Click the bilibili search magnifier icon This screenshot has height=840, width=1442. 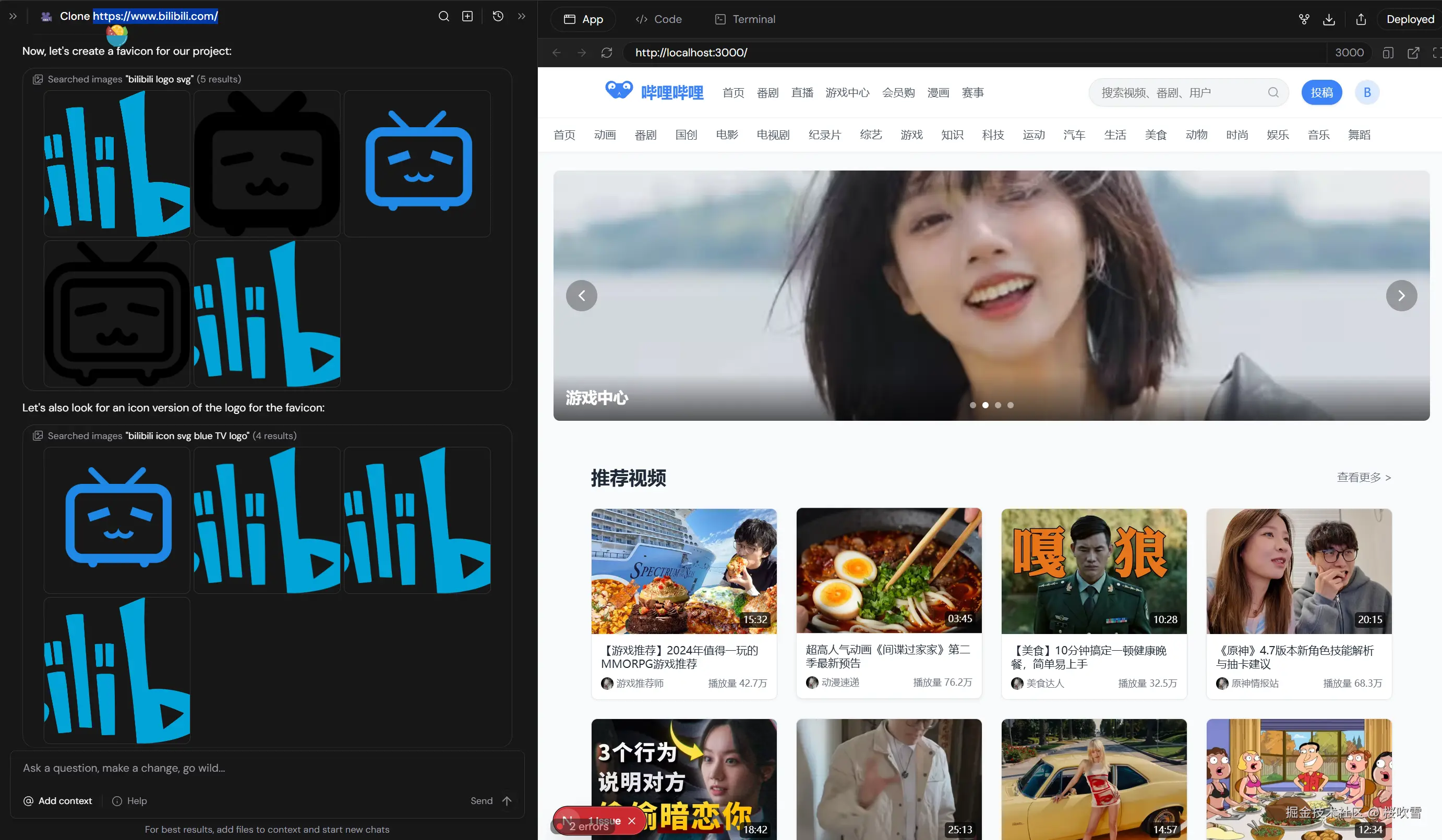1272,93
